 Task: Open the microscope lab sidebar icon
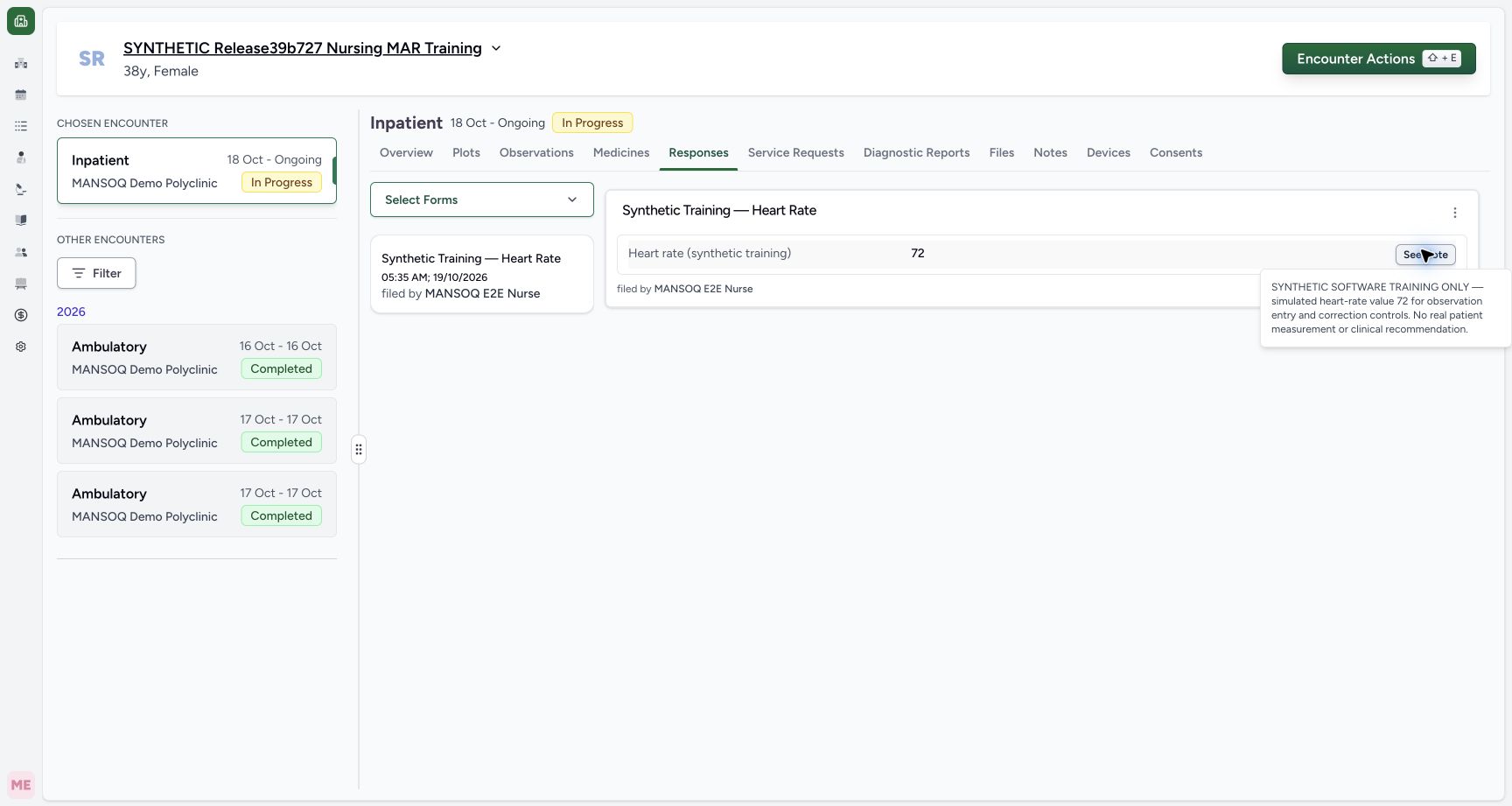click(21, 189)
